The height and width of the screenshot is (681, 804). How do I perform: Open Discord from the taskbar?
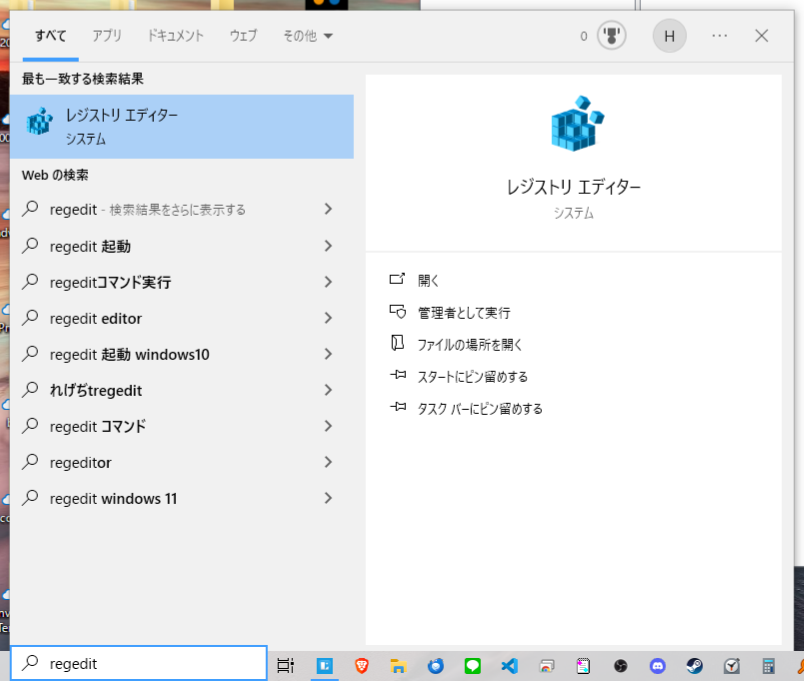pyautogui.click(x=657, y=666)
